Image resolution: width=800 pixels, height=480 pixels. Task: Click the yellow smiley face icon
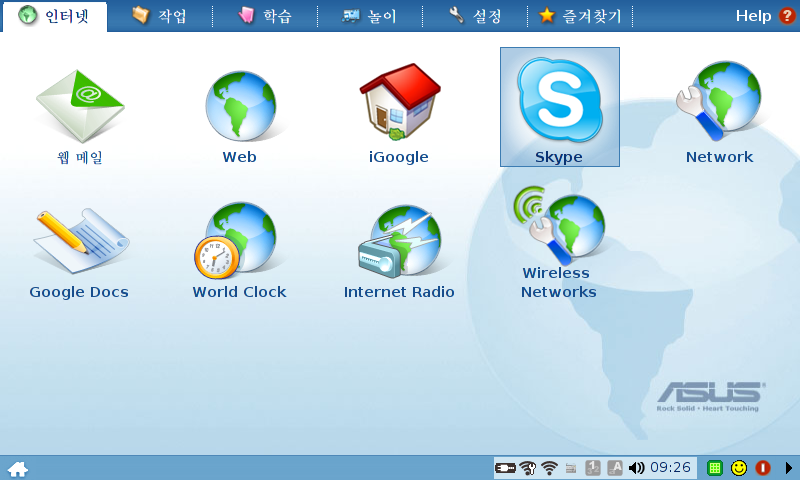tap(739, 468)
